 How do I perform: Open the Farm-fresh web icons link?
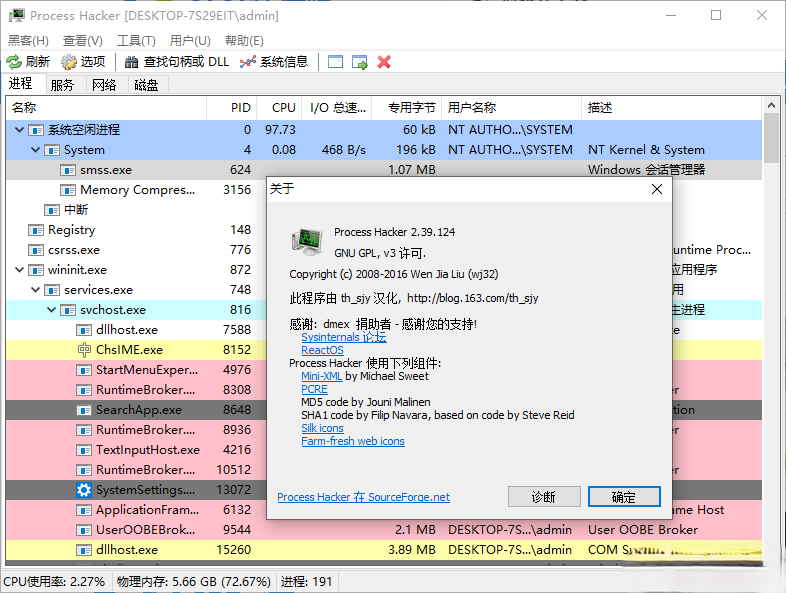tap(353, 441)
